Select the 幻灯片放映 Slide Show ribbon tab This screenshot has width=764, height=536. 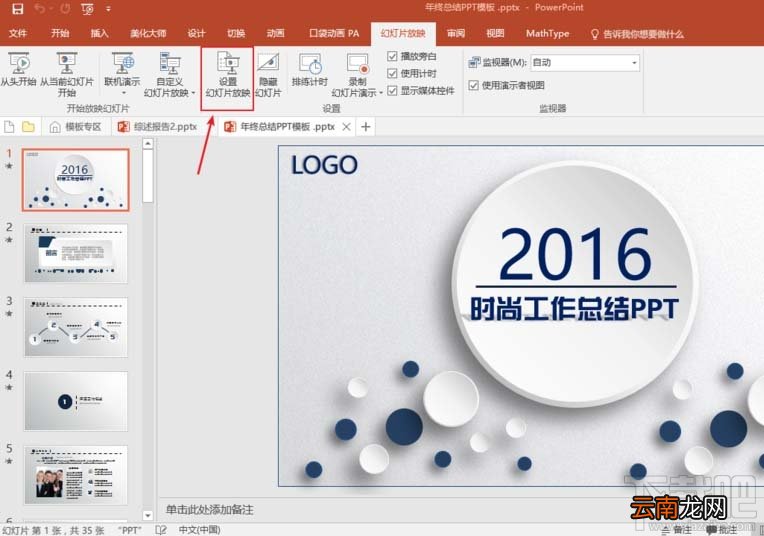(x=403, y=33)
